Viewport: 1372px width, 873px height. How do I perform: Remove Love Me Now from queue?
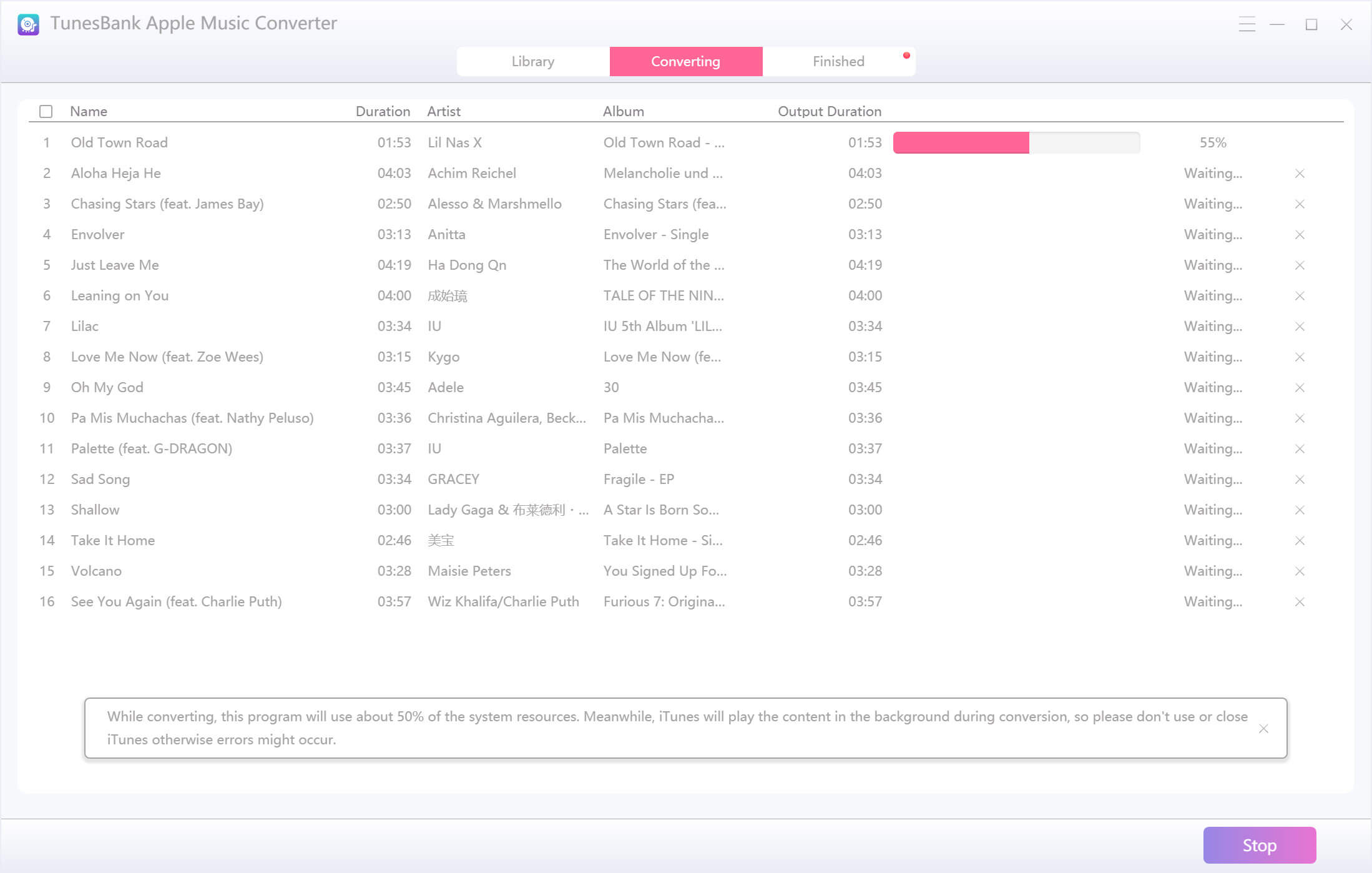tap(1300, 357)
